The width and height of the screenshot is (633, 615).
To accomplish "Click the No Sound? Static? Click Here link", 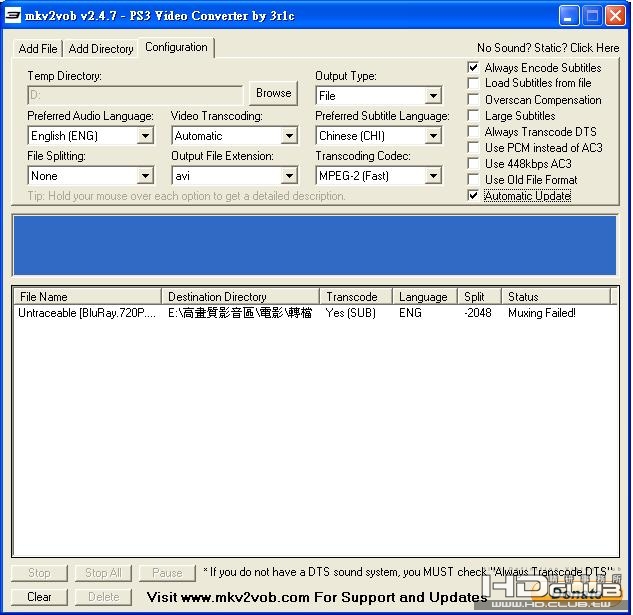I will (x=548, y=48).
